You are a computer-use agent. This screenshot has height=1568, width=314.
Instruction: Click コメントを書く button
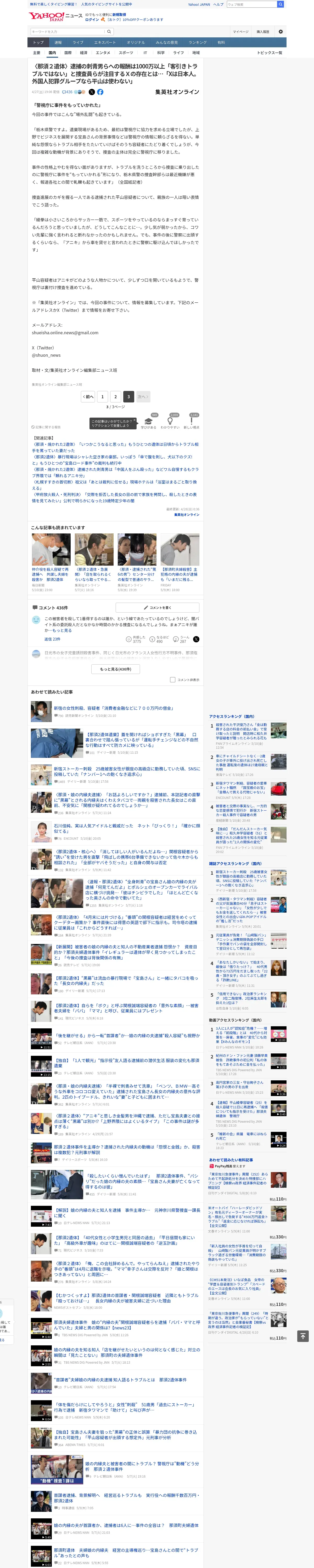157,608
